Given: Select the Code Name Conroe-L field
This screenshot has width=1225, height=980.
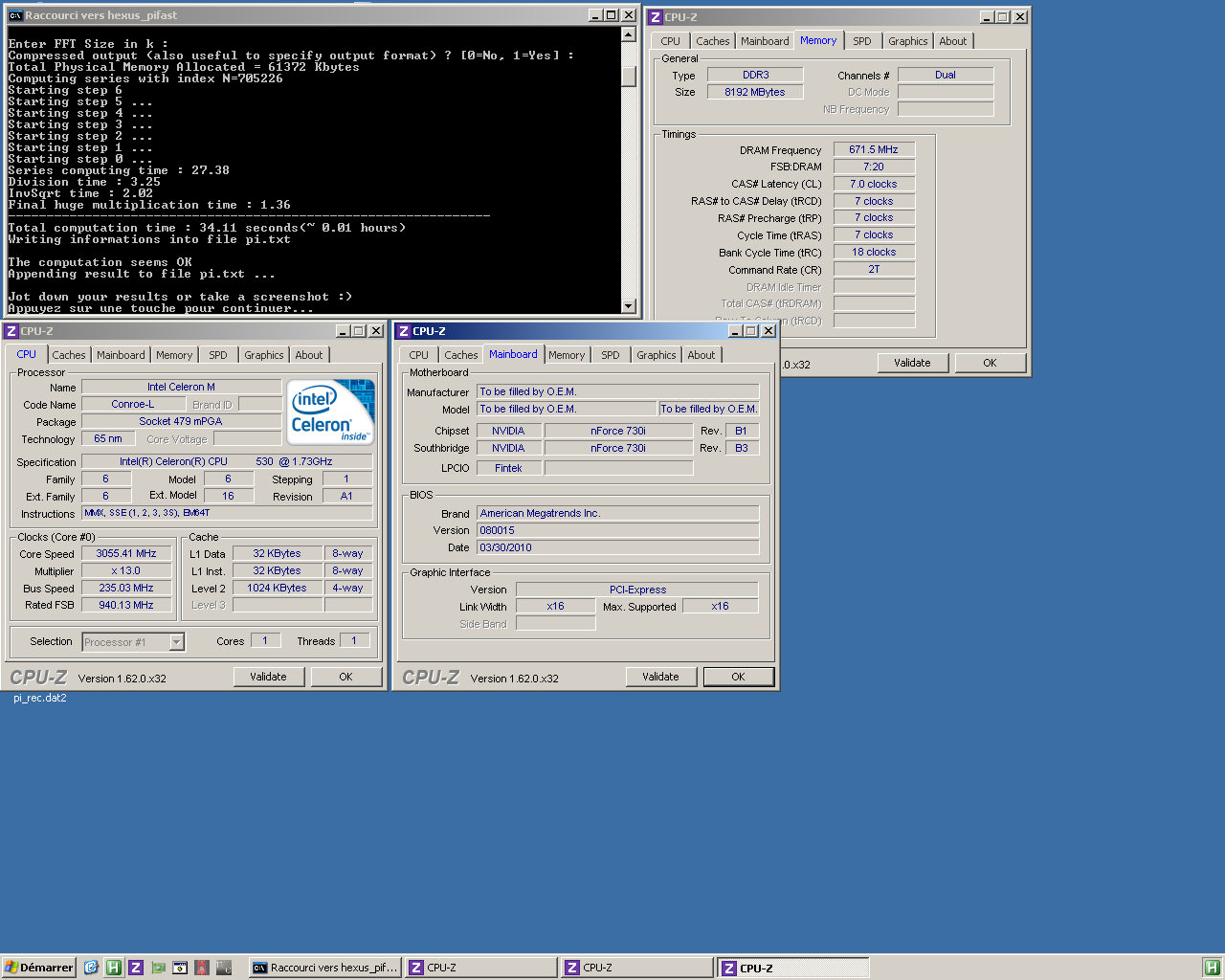Looking at the screenshot, I should click(x=133, y=404).
